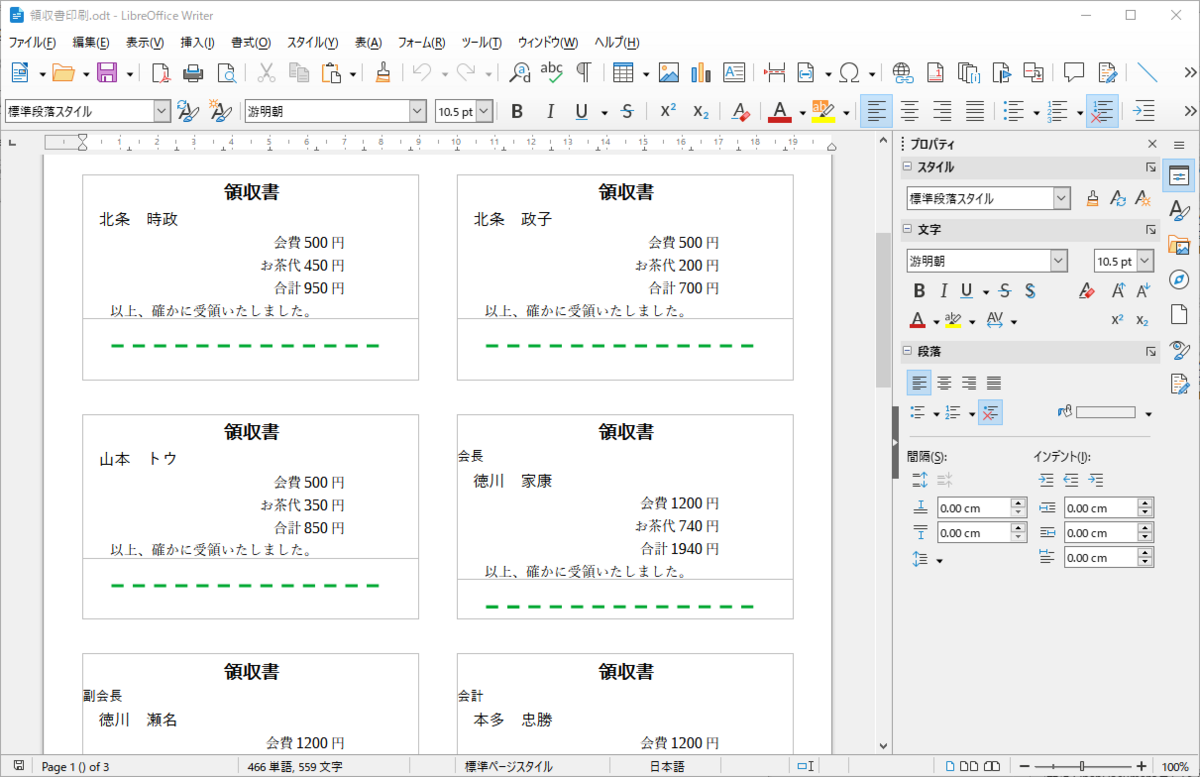The image size is (1200, 777).
Task: Toggle bold in the formatting toolbar
Action: [x=517, y=111]
